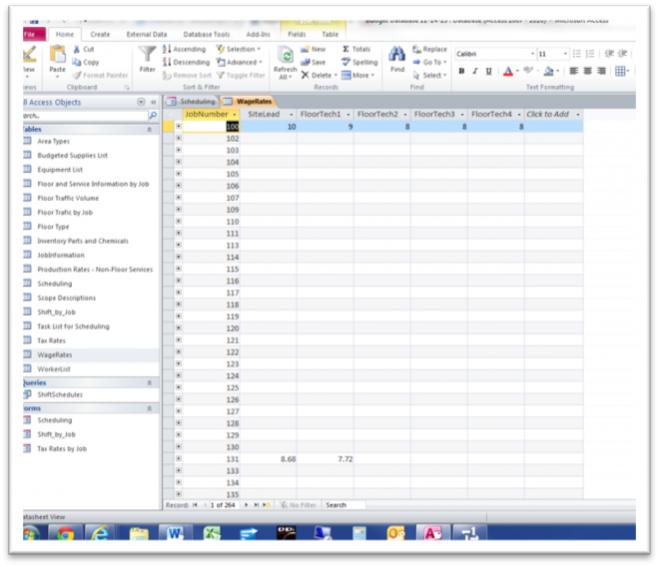The image size is (659, 567).
Task: Switch to the Database Tools tab
Action: coord(206,34)
